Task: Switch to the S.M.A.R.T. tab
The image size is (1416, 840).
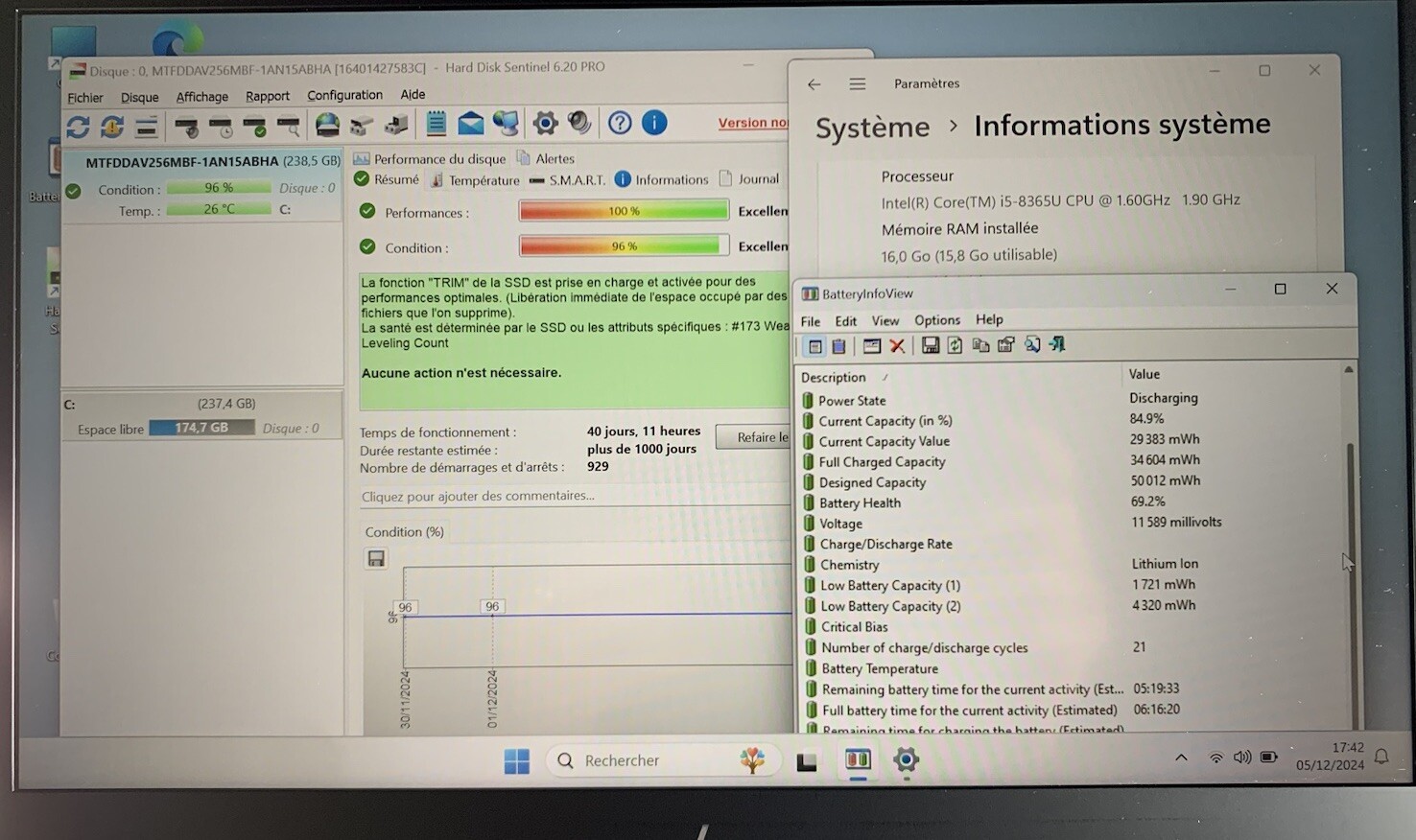Action: tap(568, 179)
